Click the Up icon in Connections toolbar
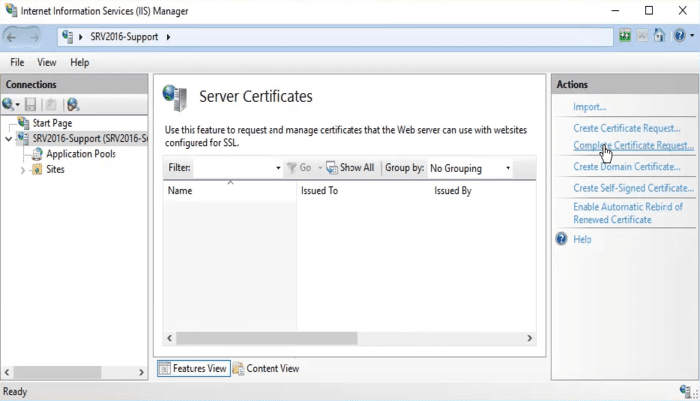This screenshot has width=700, height=401. tap(51, 104)
